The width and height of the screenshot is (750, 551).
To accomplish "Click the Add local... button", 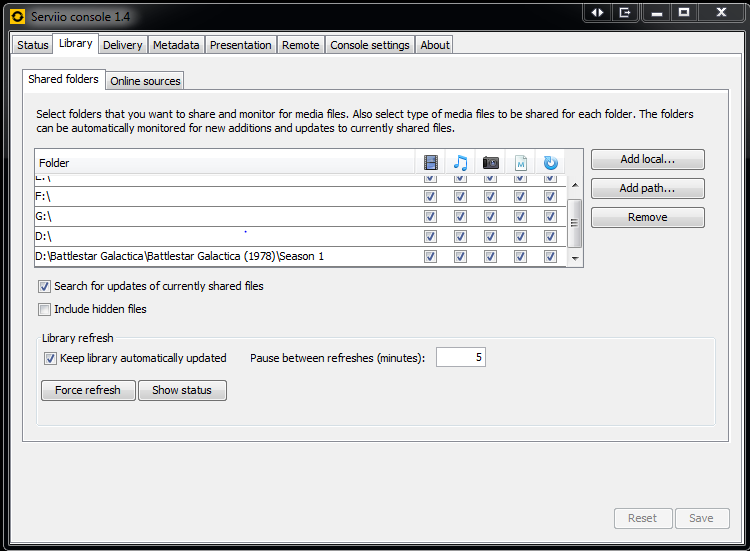I will pos(648,159).
